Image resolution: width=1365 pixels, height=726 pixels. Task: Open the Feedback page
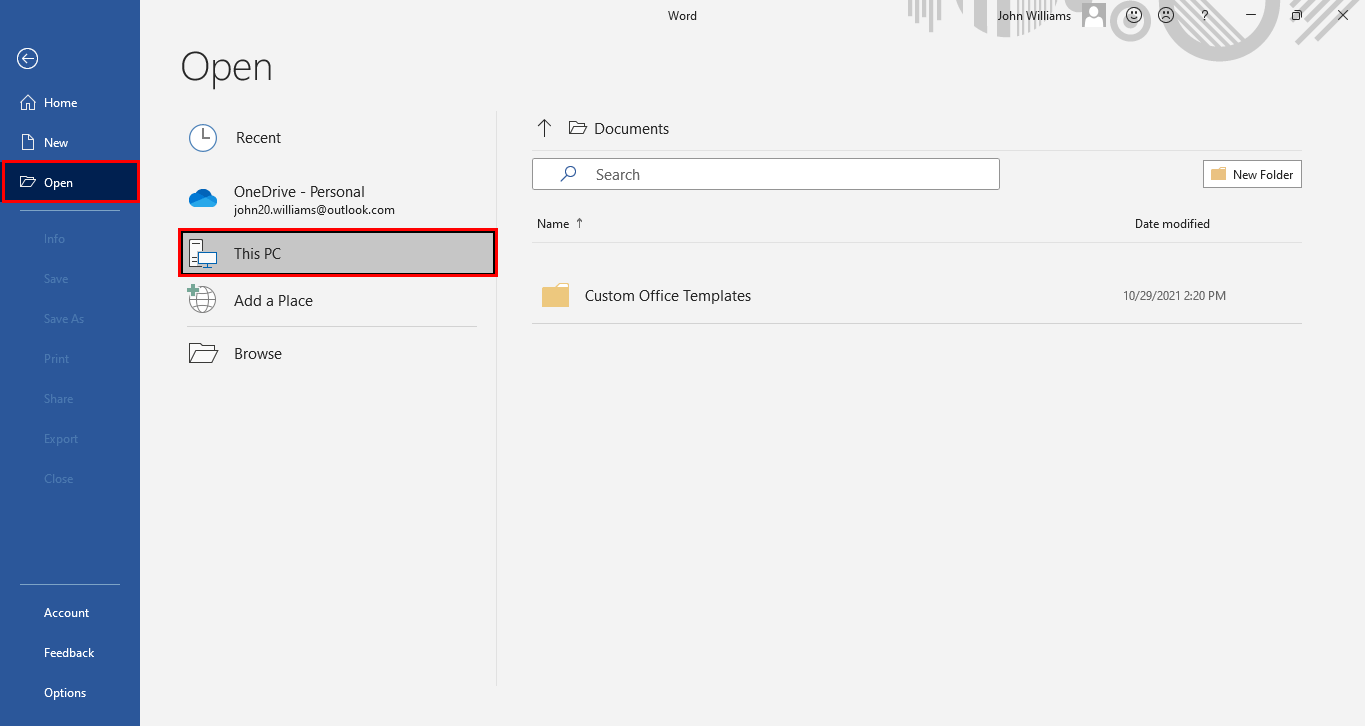[70, 653]
